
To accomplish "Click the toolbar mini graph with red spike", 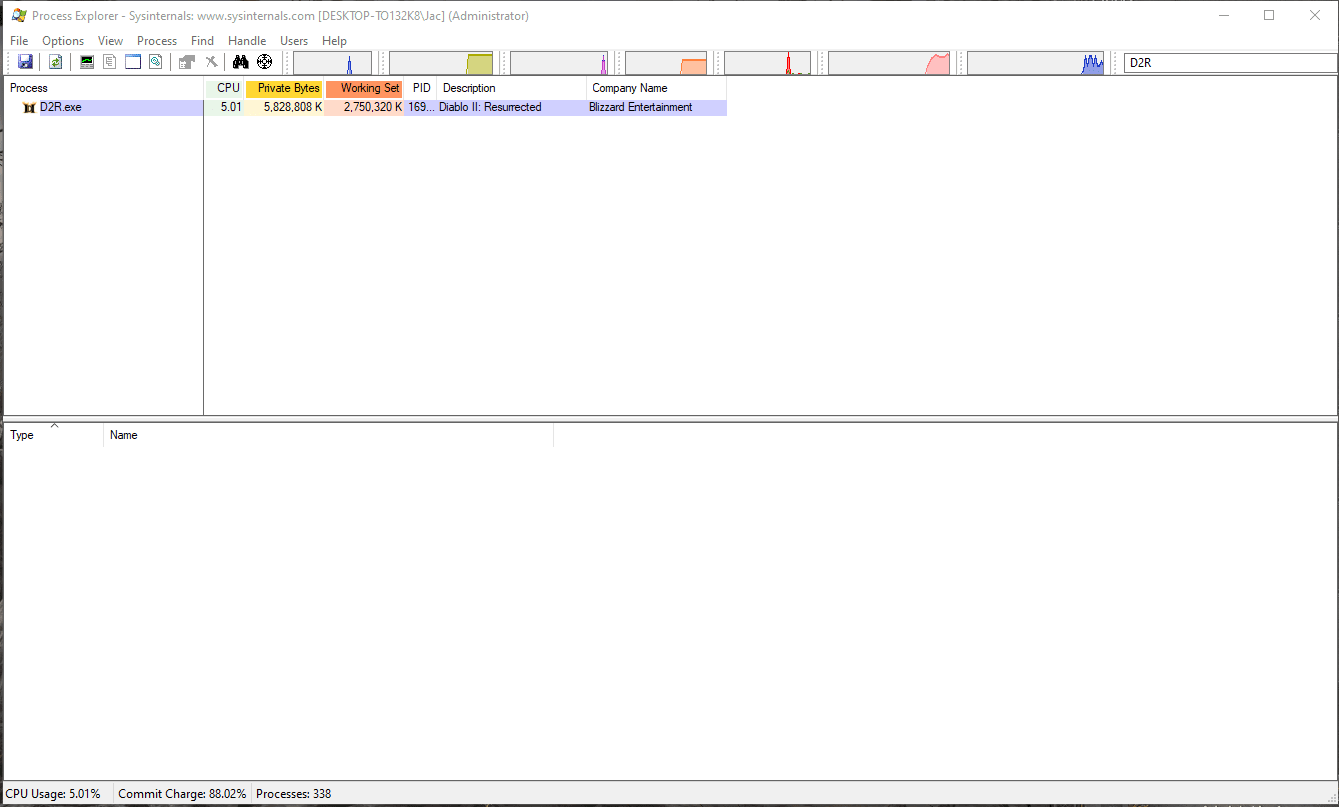I will click(x=767, y=63).
